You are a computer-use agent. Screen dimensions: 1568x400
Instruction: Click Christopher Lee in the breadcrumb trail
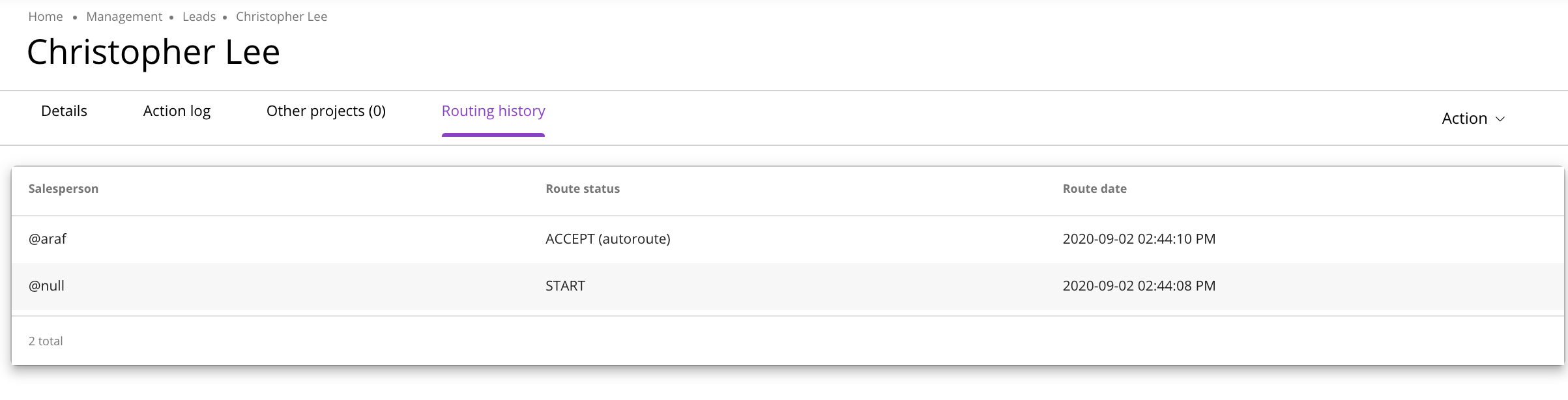pyautogui.click(x=282, y=17)
